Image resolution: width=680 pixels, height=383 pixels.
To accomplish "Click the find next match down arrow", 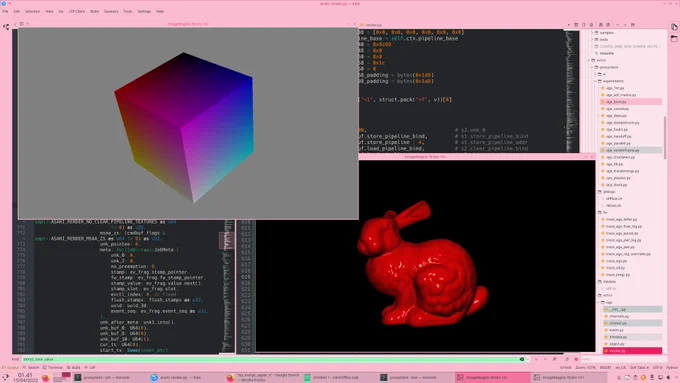I will coord(536,359).
